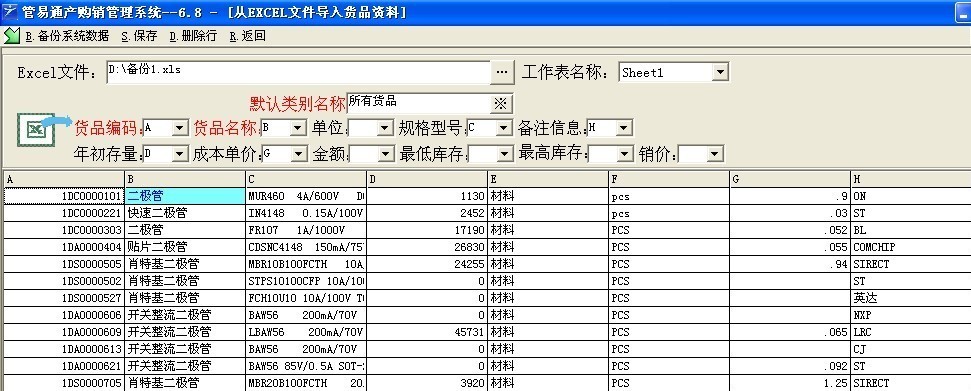Click quantity cell 45731
Image resolution: width=971 pixels, height=391 pixels.
click(427, 332)
